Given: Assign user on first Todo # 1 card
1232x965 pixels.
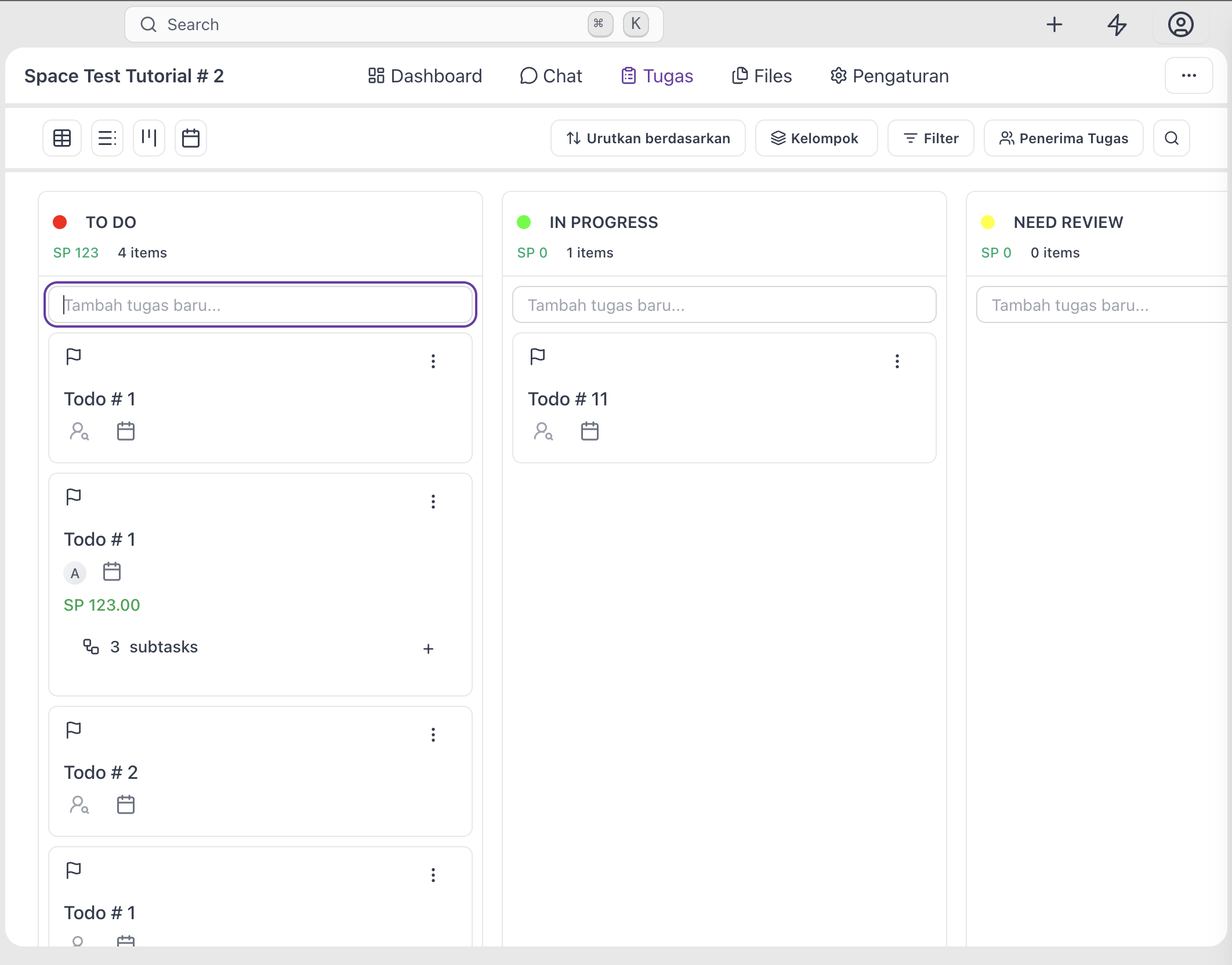Looking at the screenshot, I should (79, 431).
